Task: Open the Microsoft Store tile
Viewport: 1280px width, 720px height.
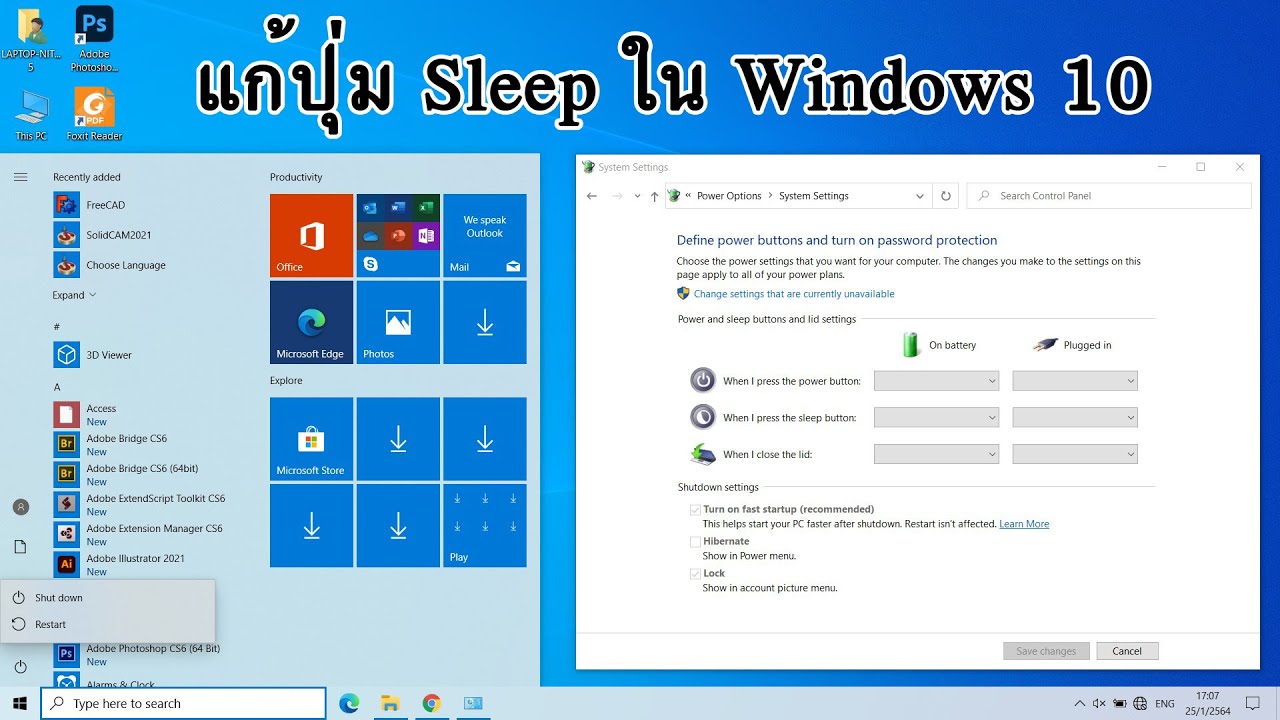Action: click(x=311, y=439)
